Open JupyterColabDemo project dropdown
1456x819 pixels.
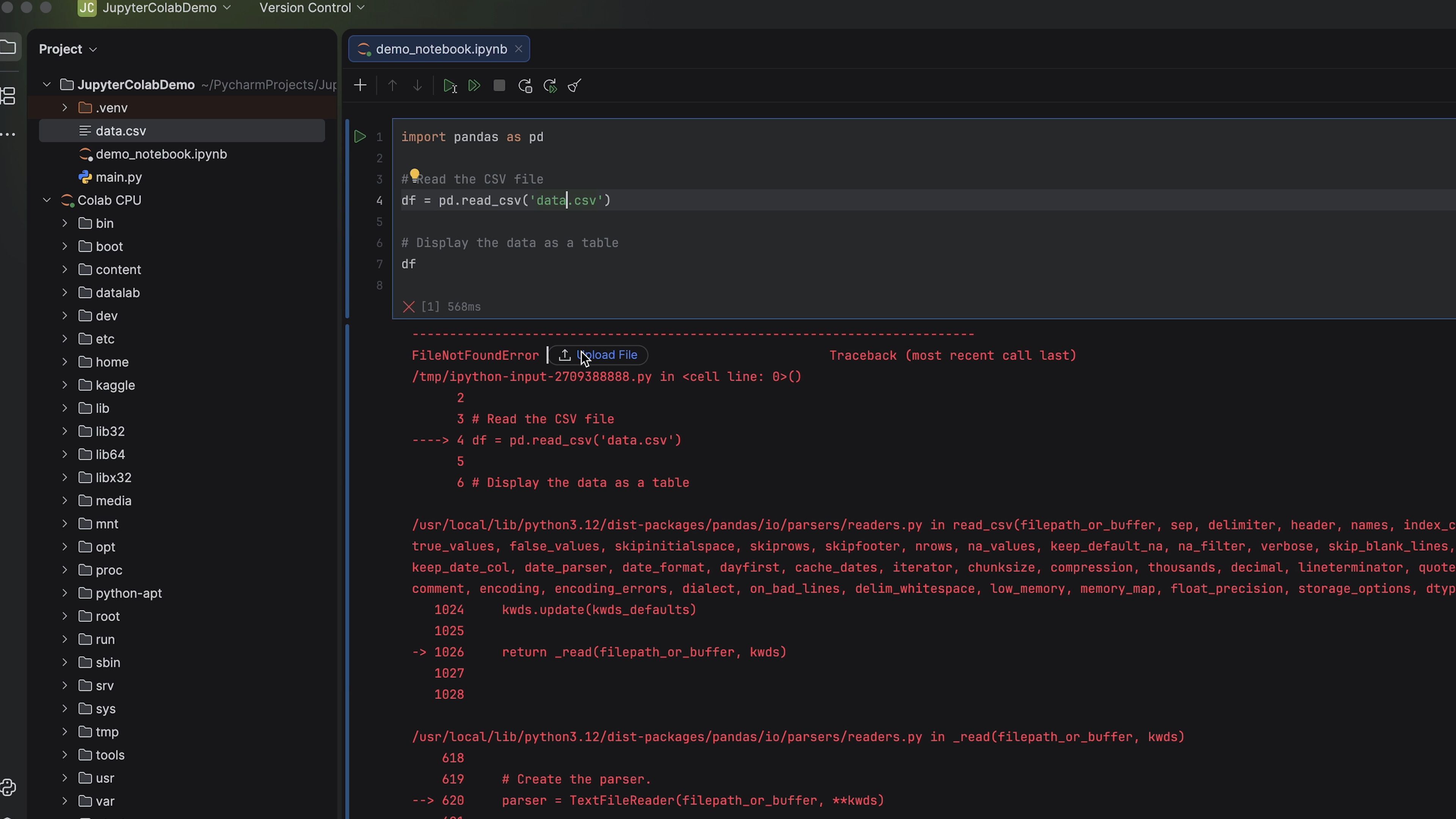click(x=166, y=8)
